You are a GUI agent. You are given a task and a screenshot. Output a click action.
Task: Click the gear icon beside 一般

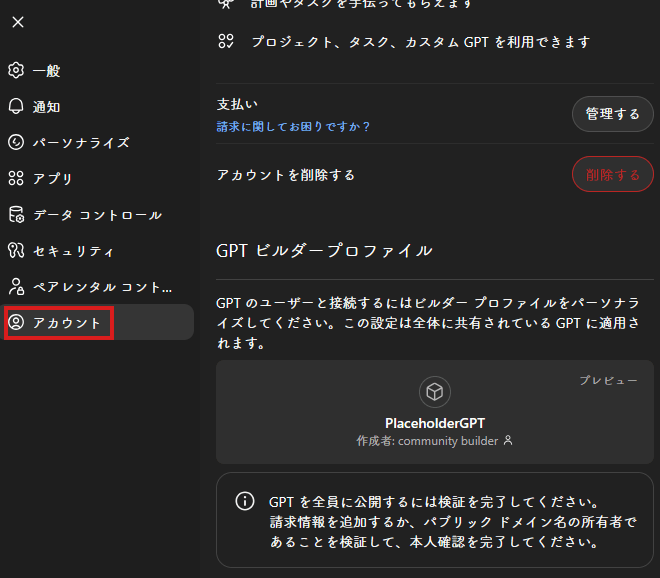(x=16, y=71)
